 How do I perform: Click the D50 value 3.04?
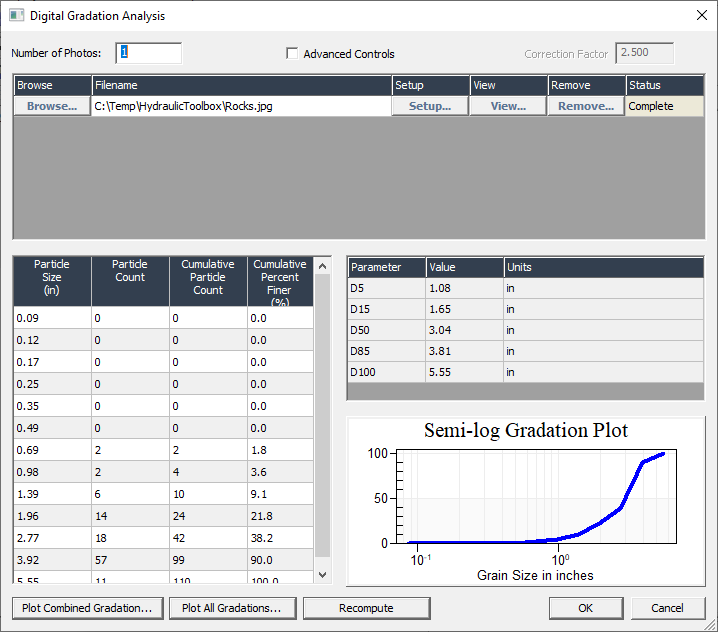[x=464, y=330]
